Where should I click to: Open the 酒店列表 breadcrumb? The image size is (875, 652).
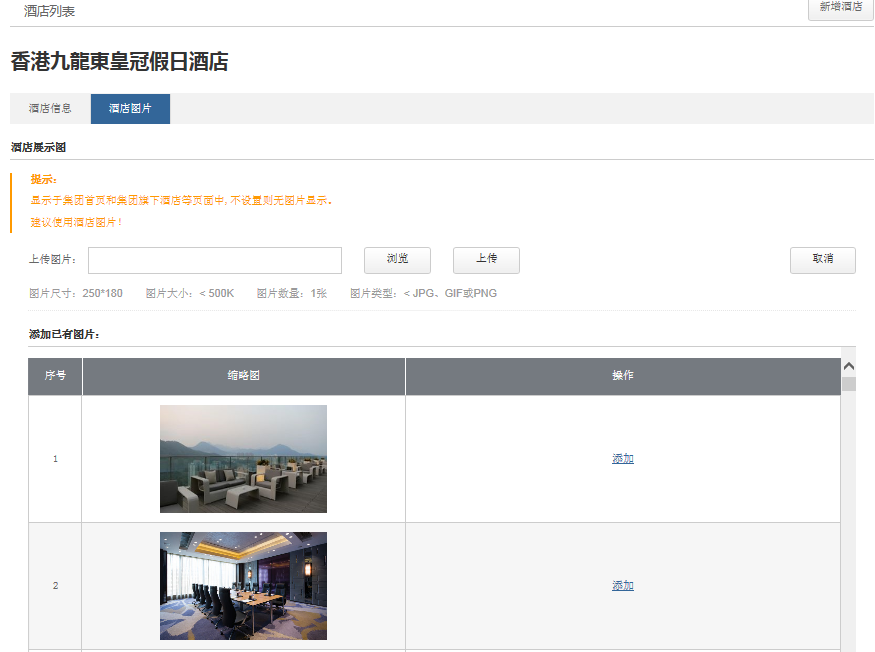tap(49, 11)
